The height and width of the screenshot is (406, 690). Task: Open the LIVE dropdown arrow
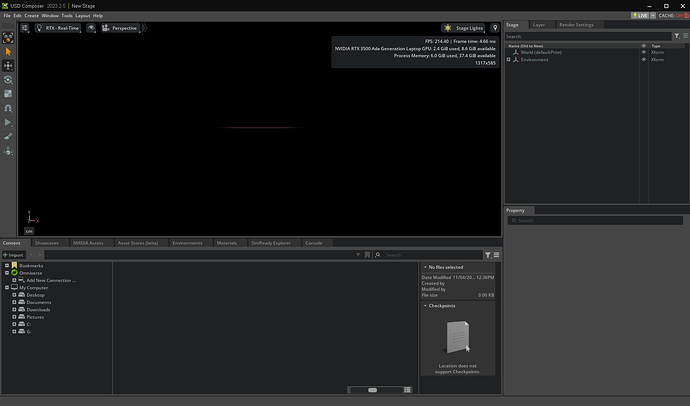pyautogui.click(x=653, y=15)
